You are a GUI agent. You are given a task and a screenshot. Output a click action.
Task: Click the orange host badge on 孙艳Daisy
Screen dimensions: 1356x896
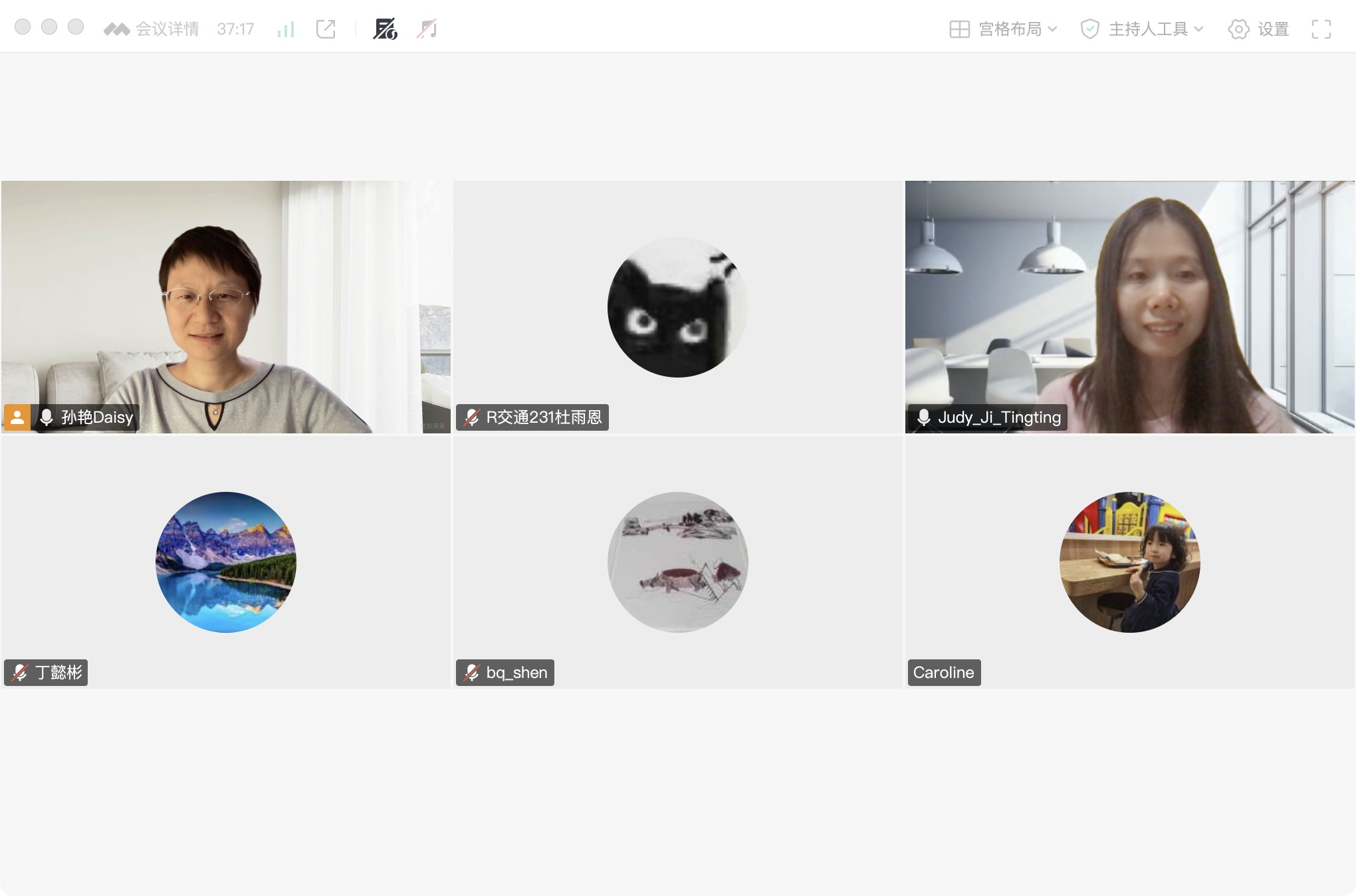(x=17, y=417)
